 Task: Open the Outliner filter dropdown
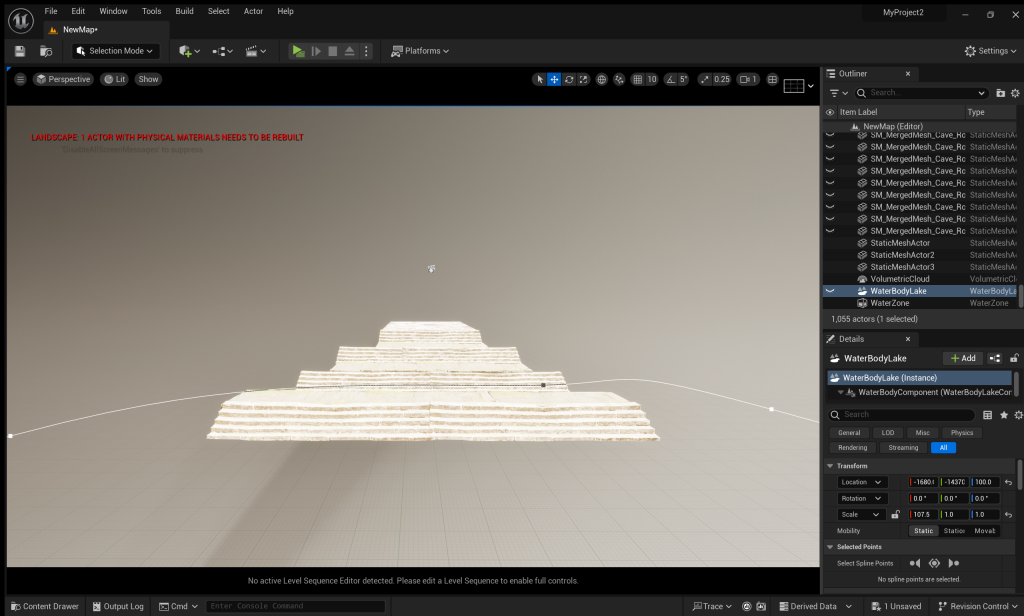[x=838, y=93]
